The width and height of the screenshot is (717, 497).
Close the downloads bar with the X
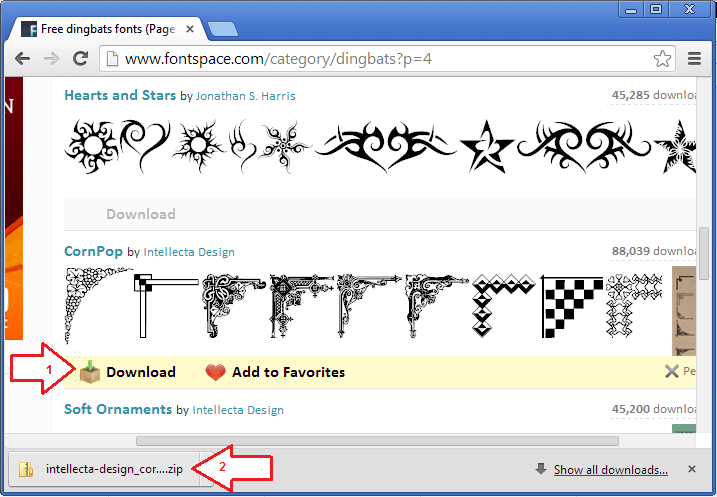(x=691, y=469)
